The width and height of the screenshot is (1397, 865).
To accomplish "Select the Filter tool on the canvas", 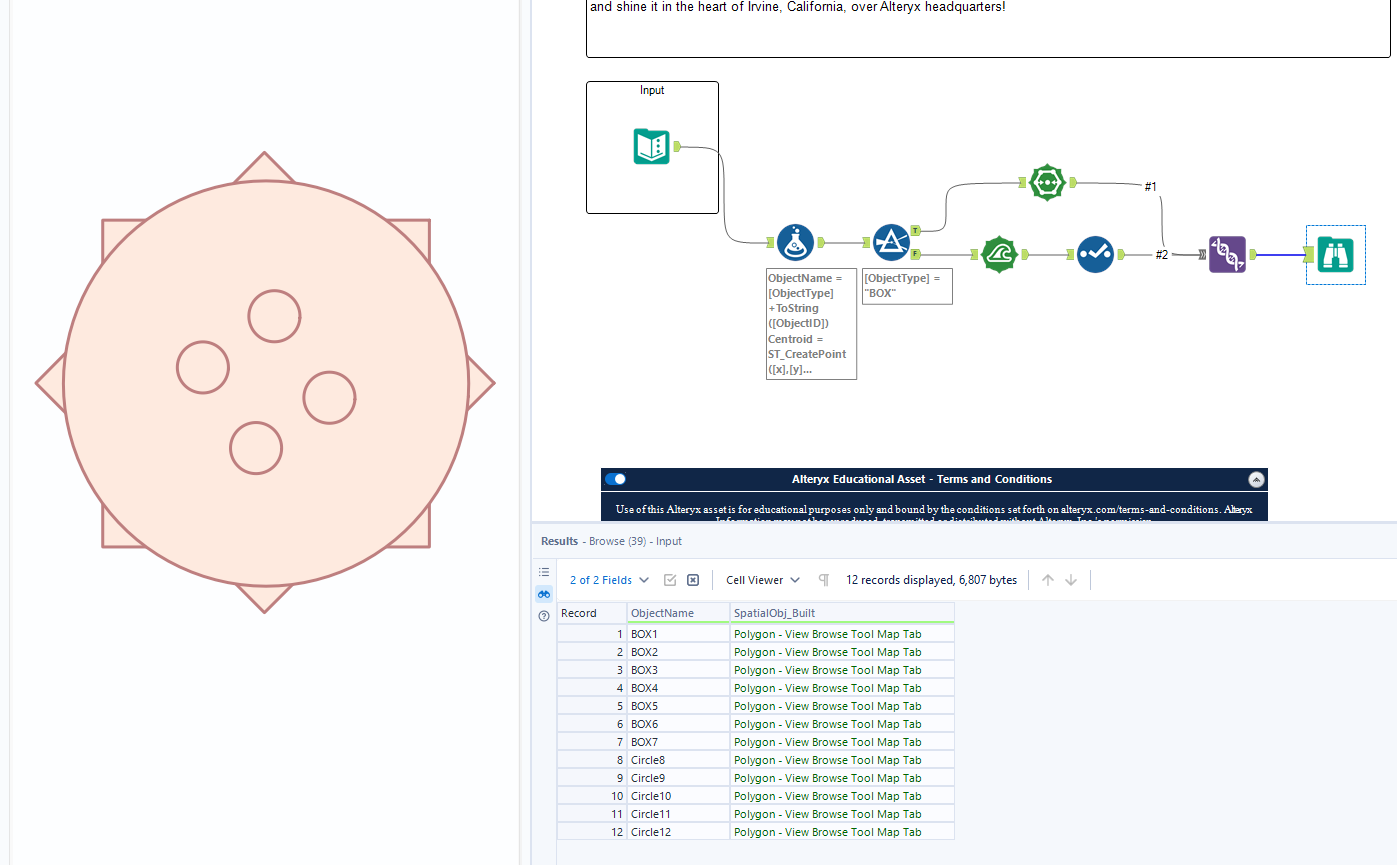I will 891,242.
